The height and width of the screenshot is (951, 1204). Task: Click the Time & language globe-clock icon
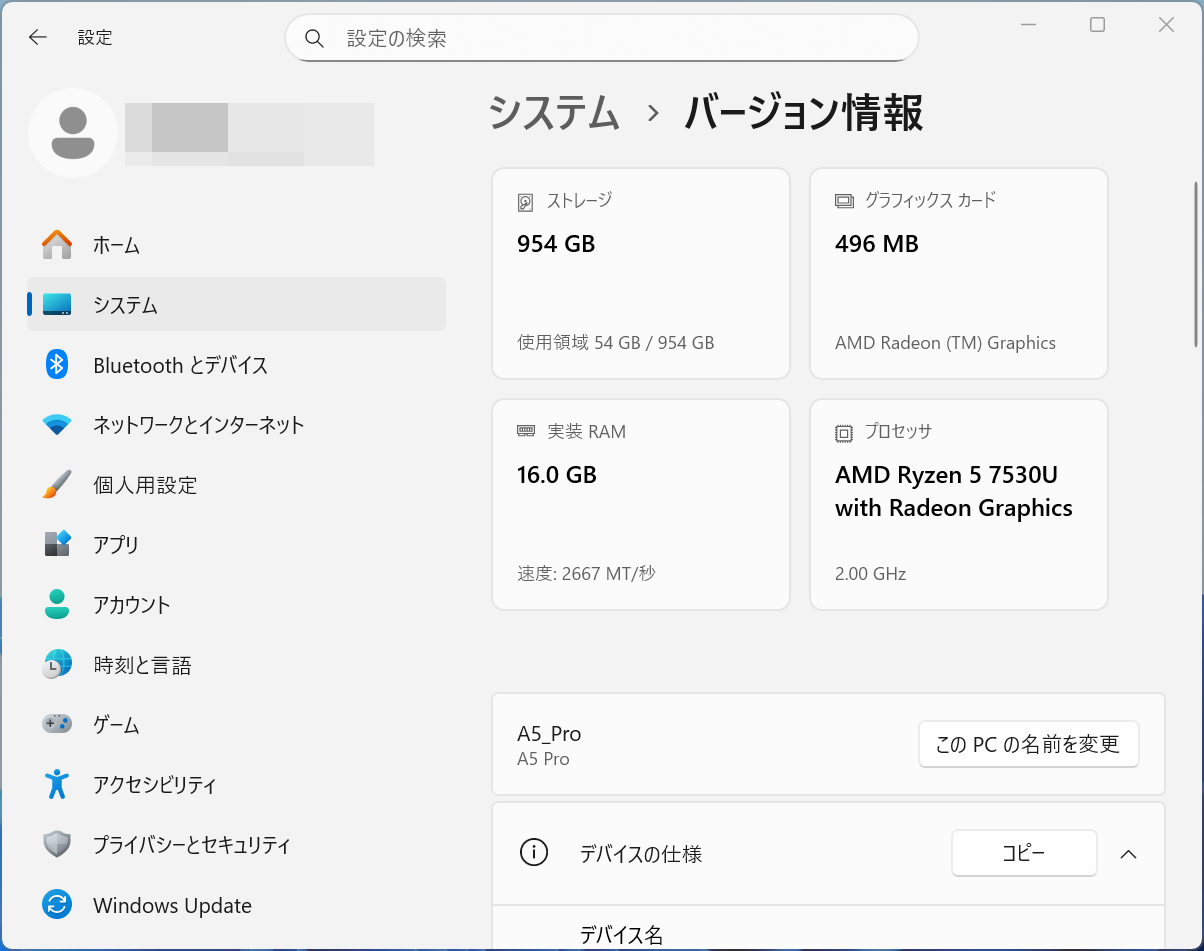(57, 665)
